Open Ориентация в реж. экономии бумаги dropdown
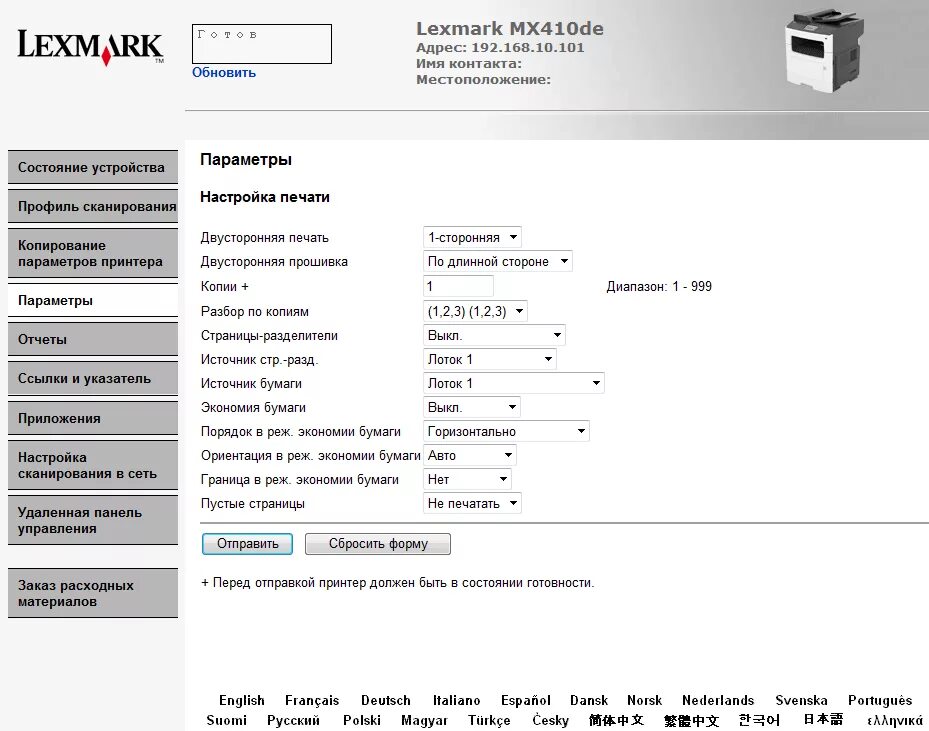This screenshot has width=929, height=731. 470,456
